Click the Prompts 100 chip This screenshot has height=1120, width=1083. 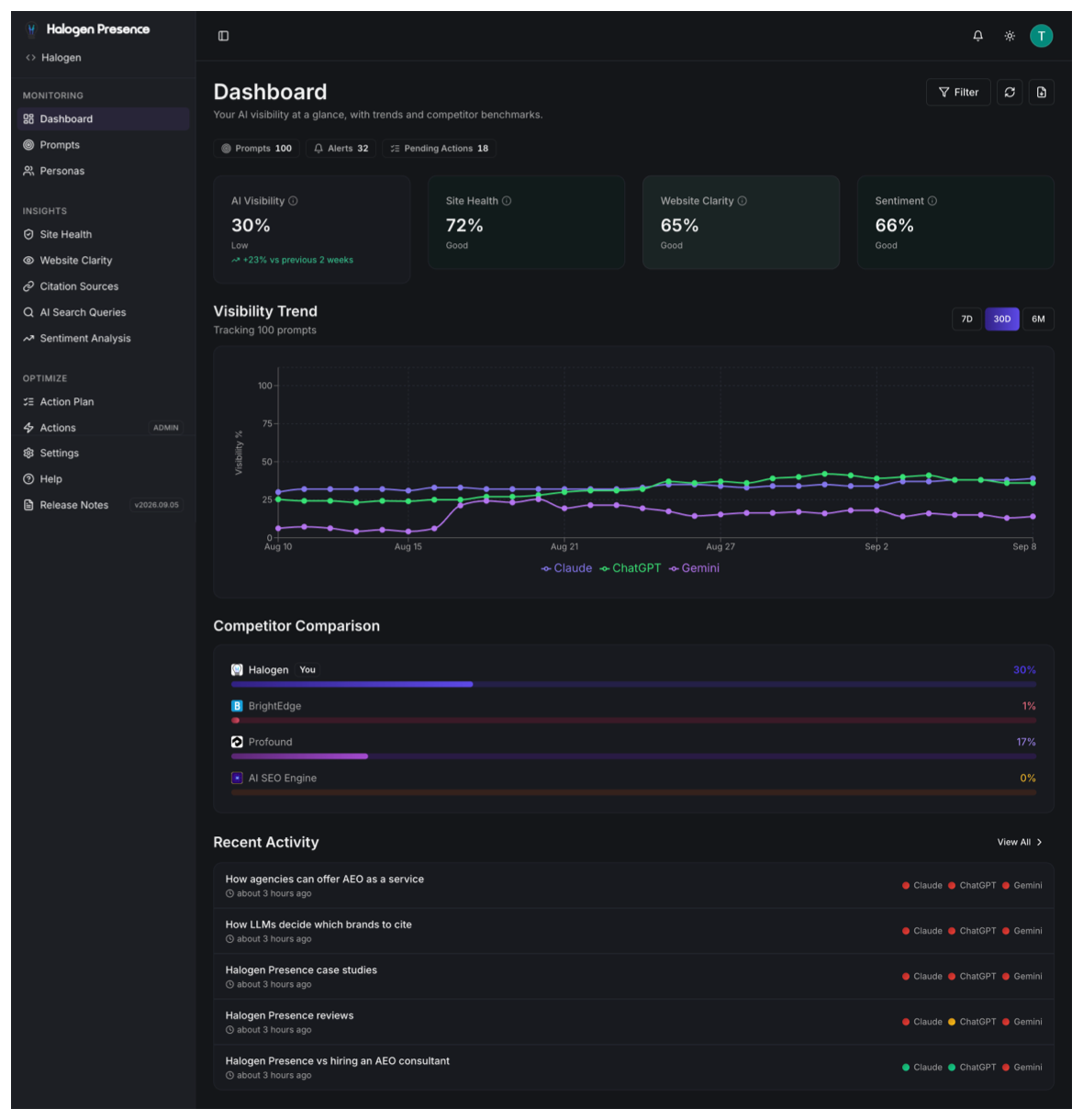[x=257, y=148]
